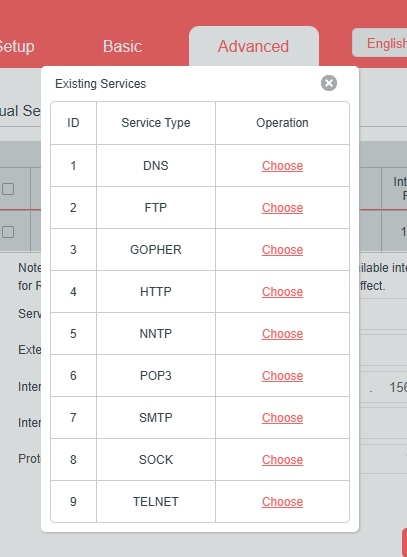The height and width of the screenshot is (557, 407).
Task: Close the Existing Services dialog
Action: (329, 83)
